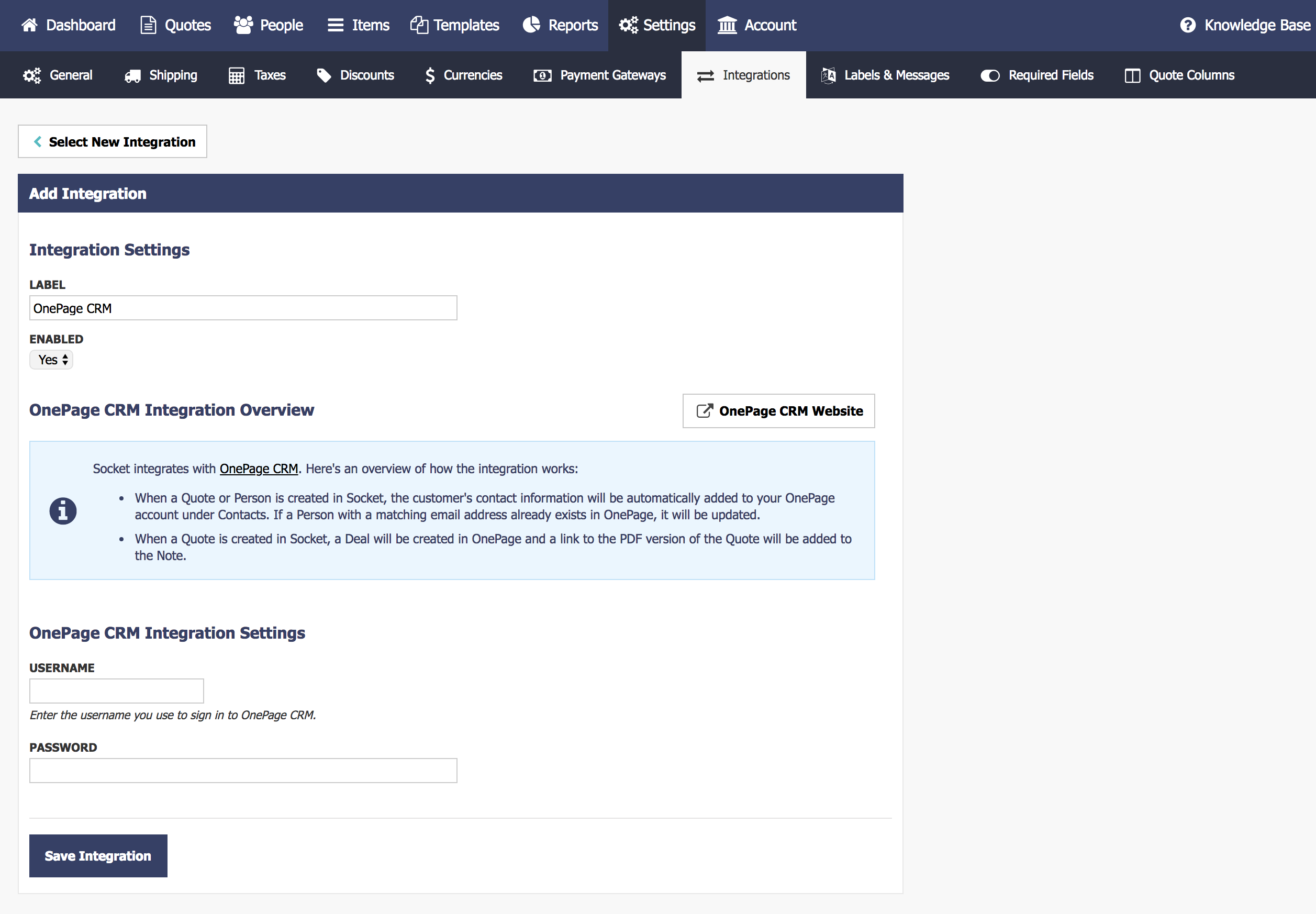Open the Knowledge Base link
The width and height of the screenshot is (1316, 914).
pyautogui.click(x=1245, y=25)
